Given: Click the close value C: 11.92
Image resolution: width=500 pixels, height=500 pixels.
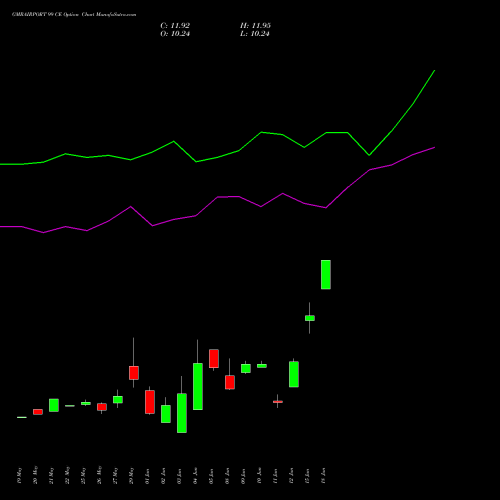Looking at the screenshot, I should pos(175,26).
